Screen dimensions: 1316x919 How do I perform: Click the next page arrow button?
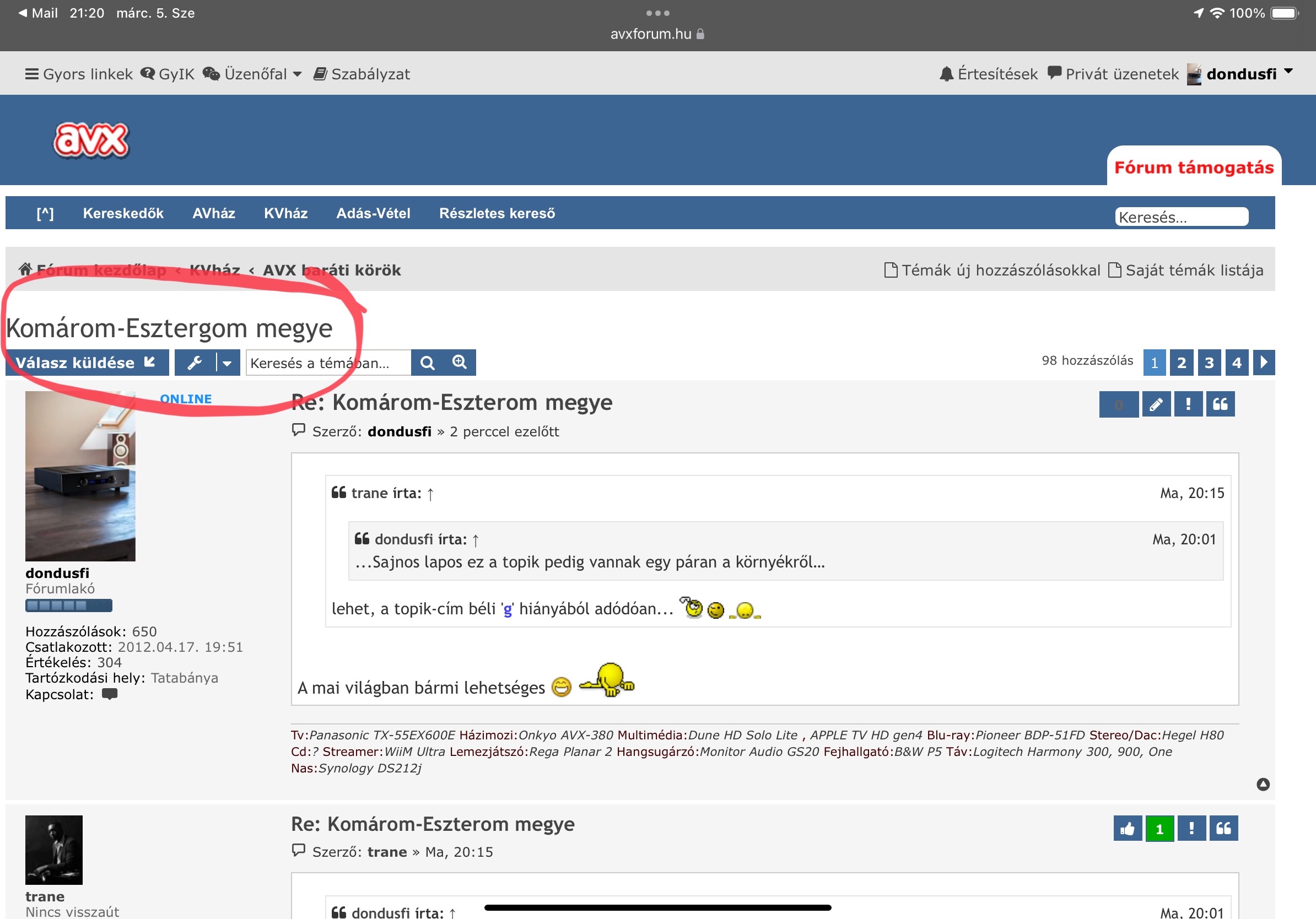click(1263, 363)
